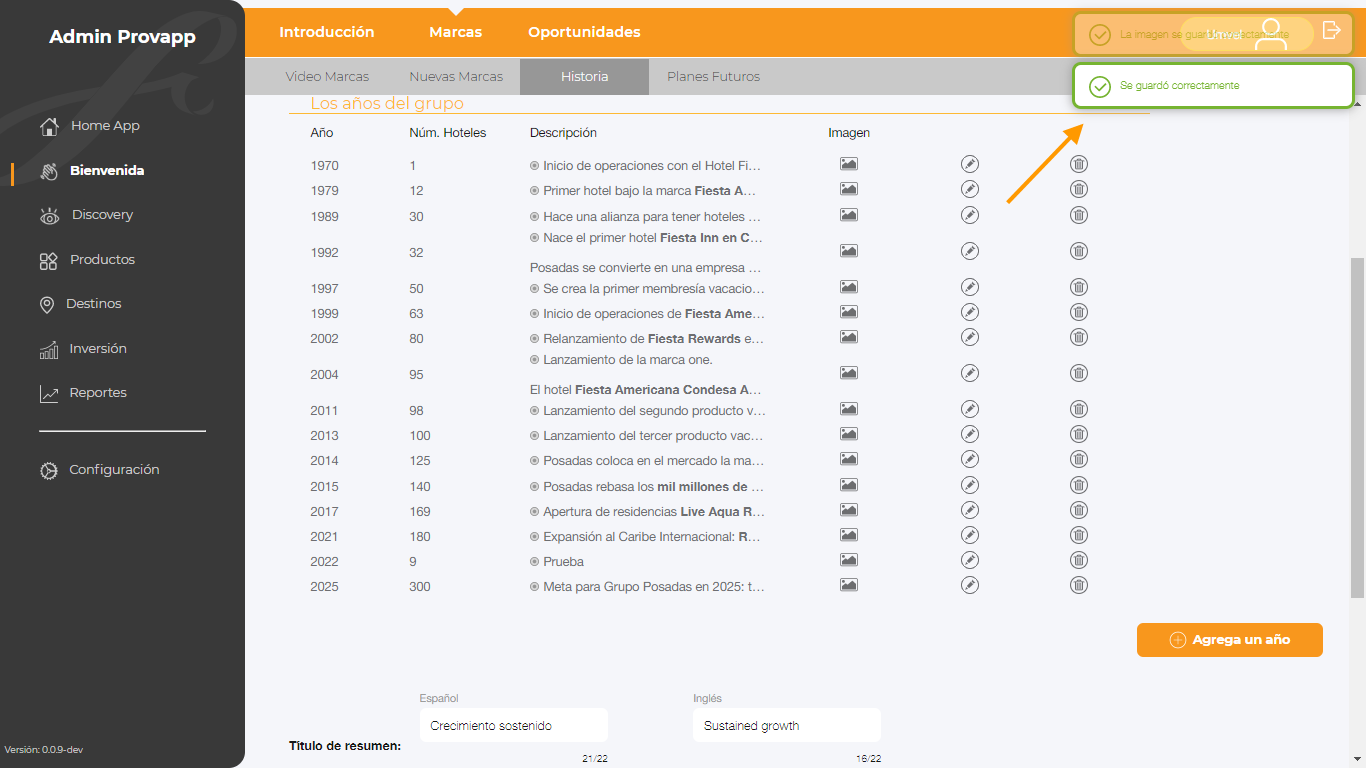Screen dimensions: 1366x768
Task: Open image for the 1999 row
Action: tap(849, 312)
